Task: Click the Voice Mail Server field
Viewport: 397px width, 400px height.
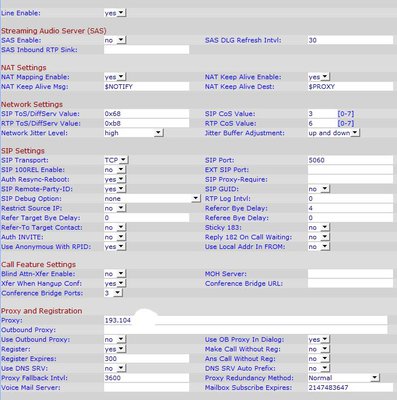Action: (146, 388)
